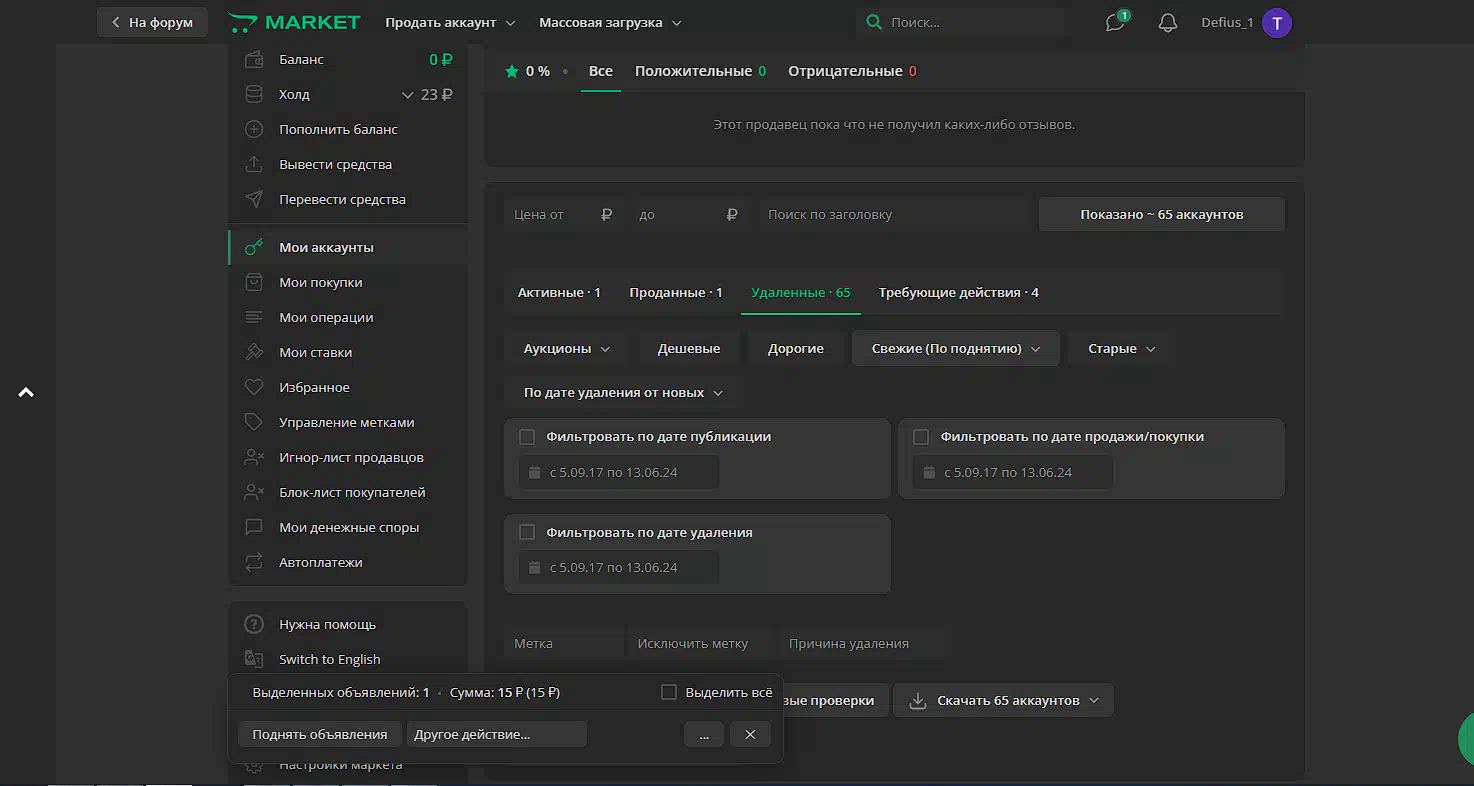The height and width of the screenshot is (786, 1474).
Task: Click the paper plane icon for Перевести средства
Action: click(x=254, y=199)
